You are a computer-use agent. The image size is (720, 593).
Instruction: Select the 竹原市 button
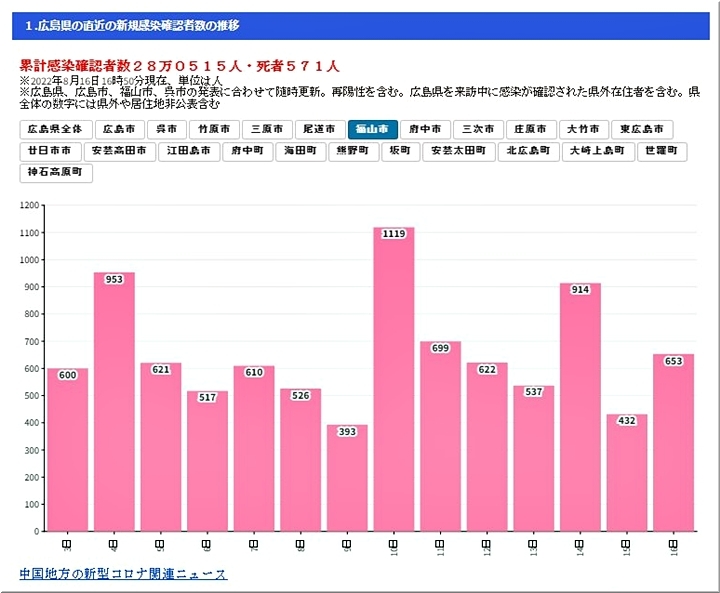coord(215,129)
